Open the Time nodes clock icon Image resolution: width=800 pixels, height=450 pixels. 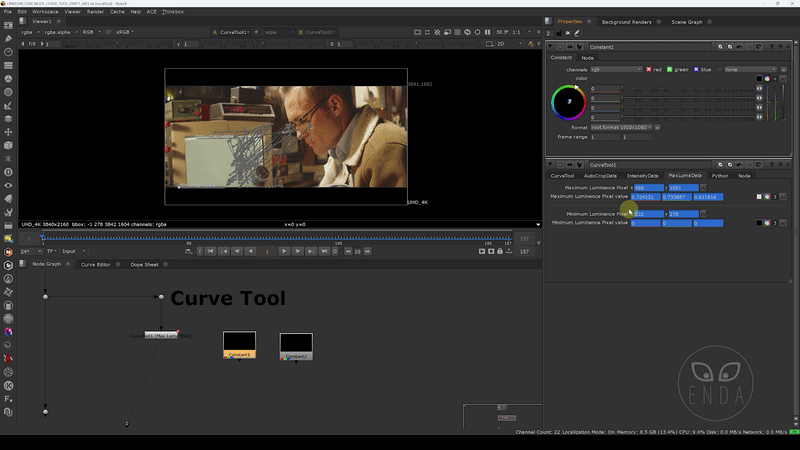tap(8, 52)
